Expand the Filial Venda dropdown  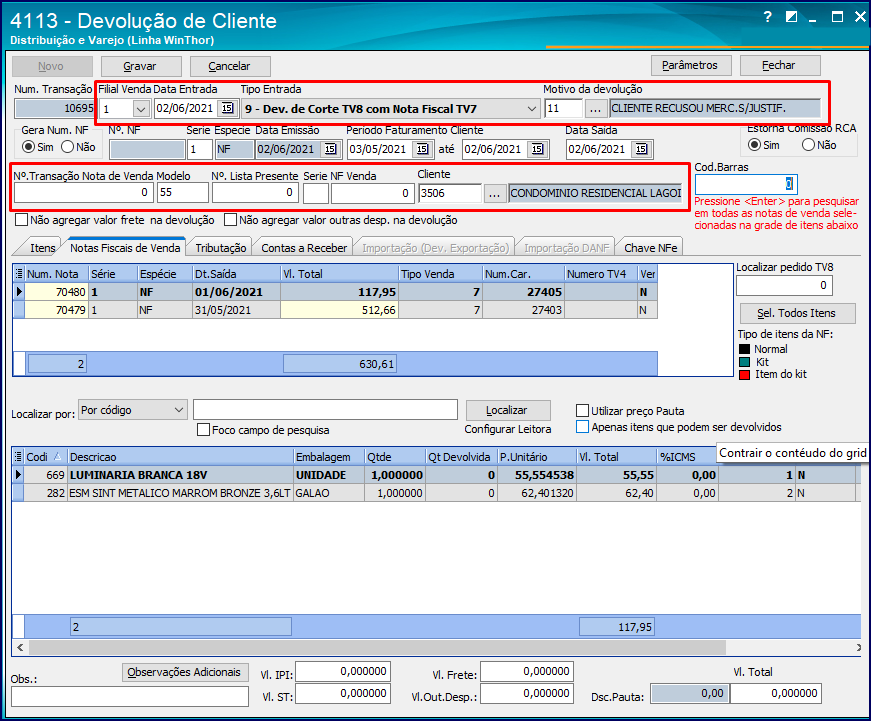[x=141, y=109]
